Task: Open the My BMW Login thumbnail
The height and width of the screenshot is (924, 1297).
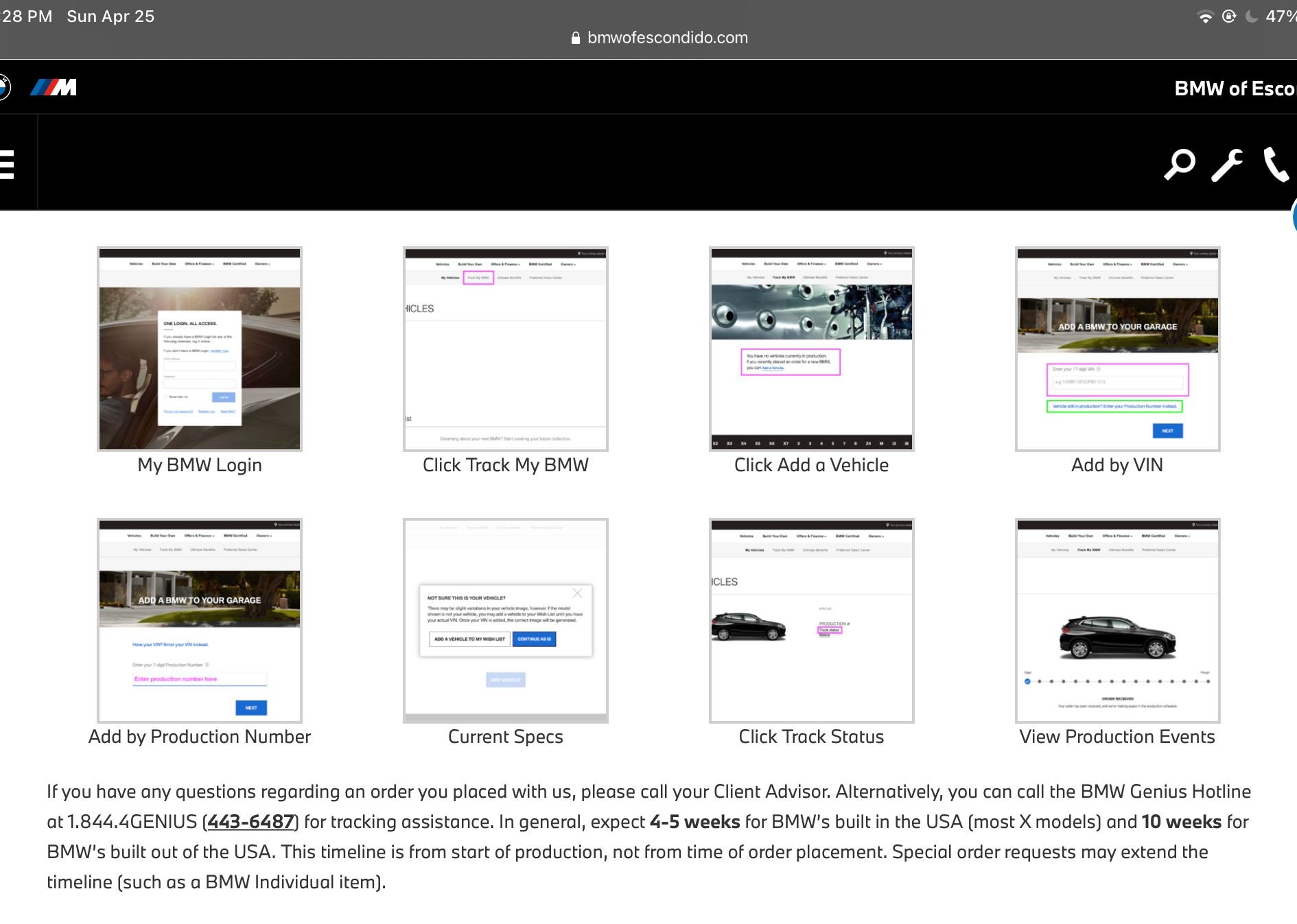Action: point(200,349)
